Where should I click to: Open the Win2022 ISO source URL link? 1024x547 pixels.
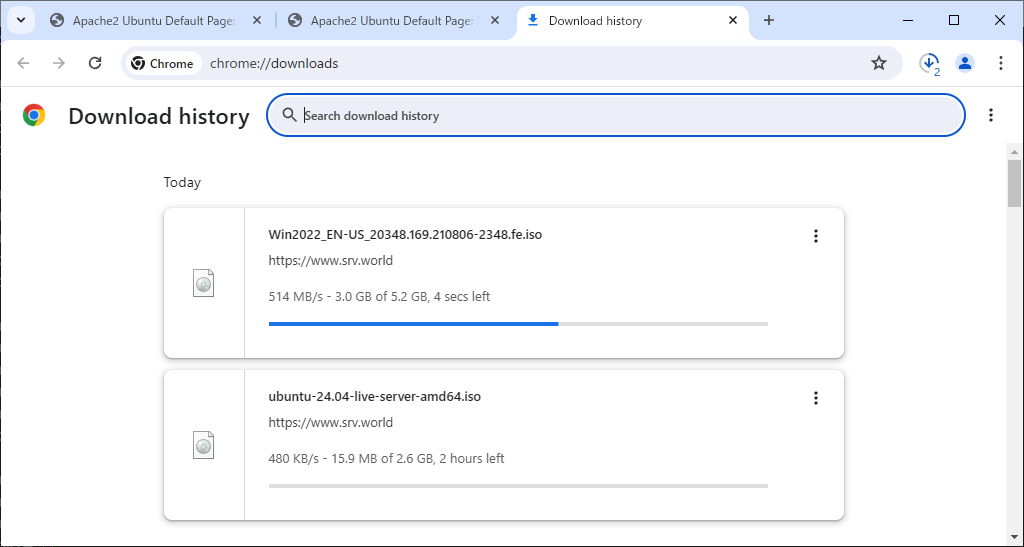point(331,261)
